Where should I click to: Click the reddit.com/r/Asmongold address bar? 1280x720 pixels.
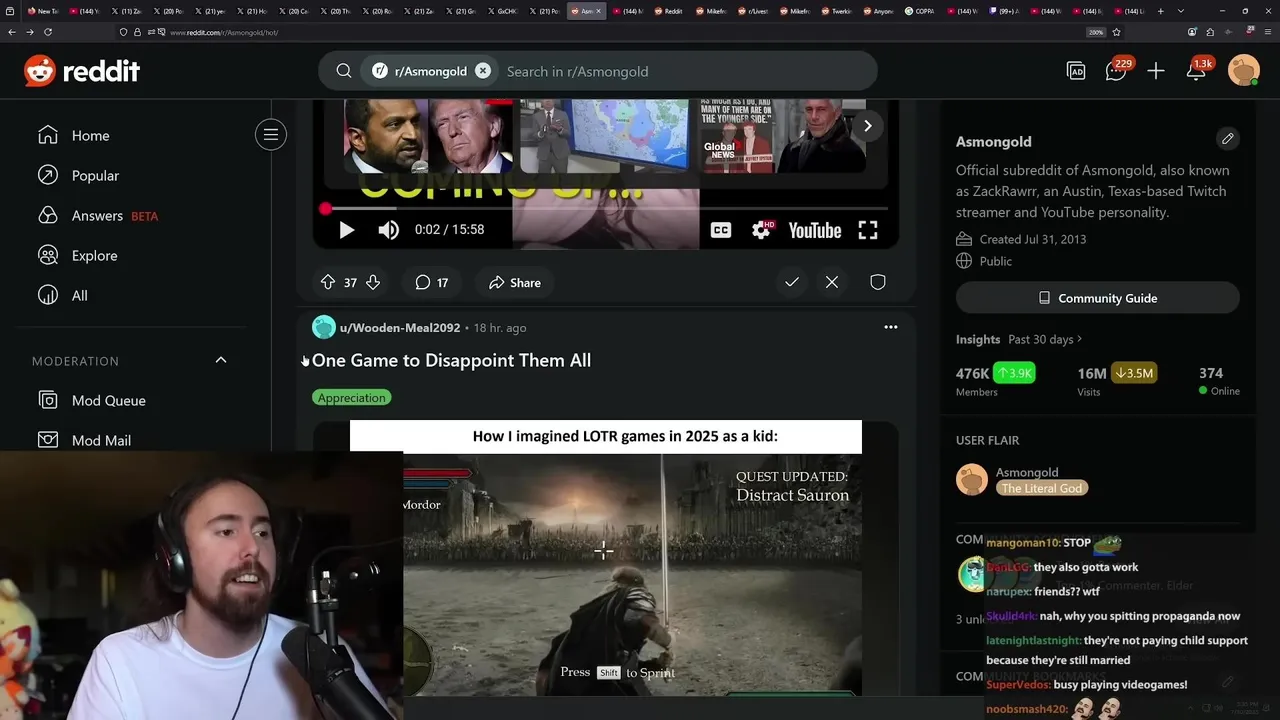click(x=600, y=32)
